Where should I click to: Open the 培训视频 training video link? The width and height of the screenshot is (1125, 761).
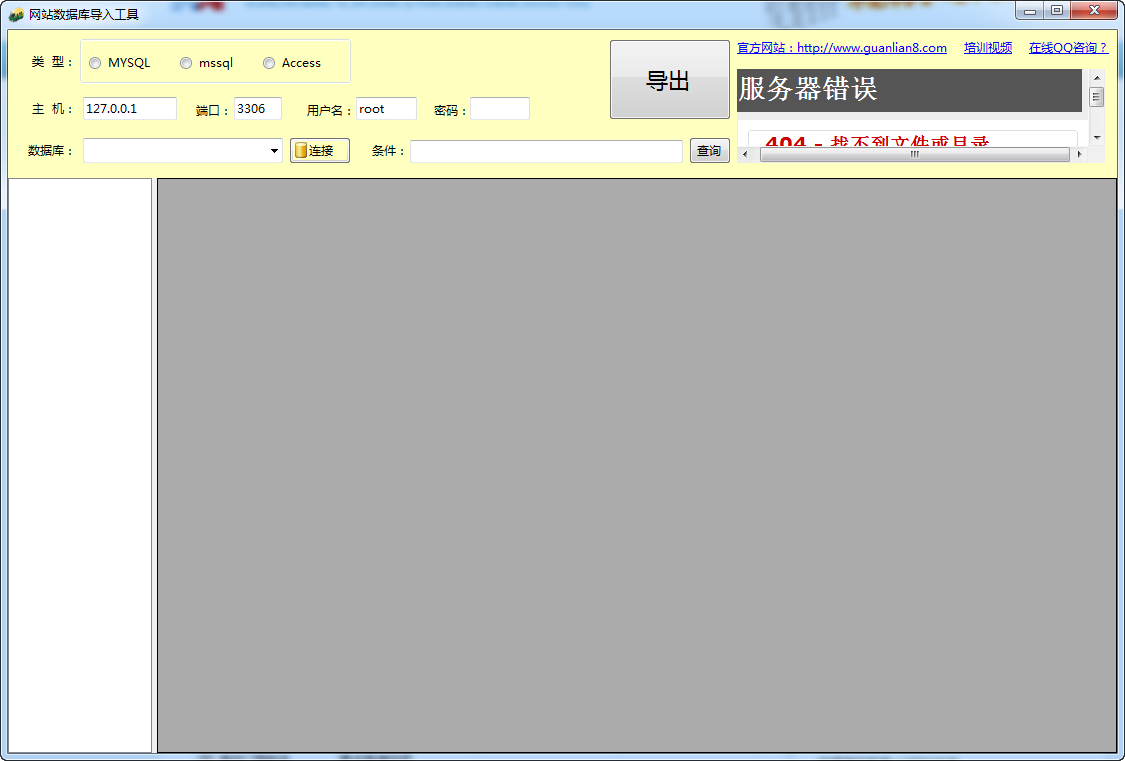(988, 48)
